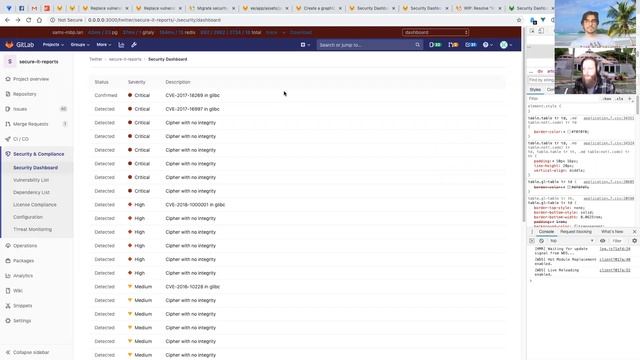This screenshot has height=360, width=640.
Task: Click Download link in the performance bar
Action: click(300, 32)
